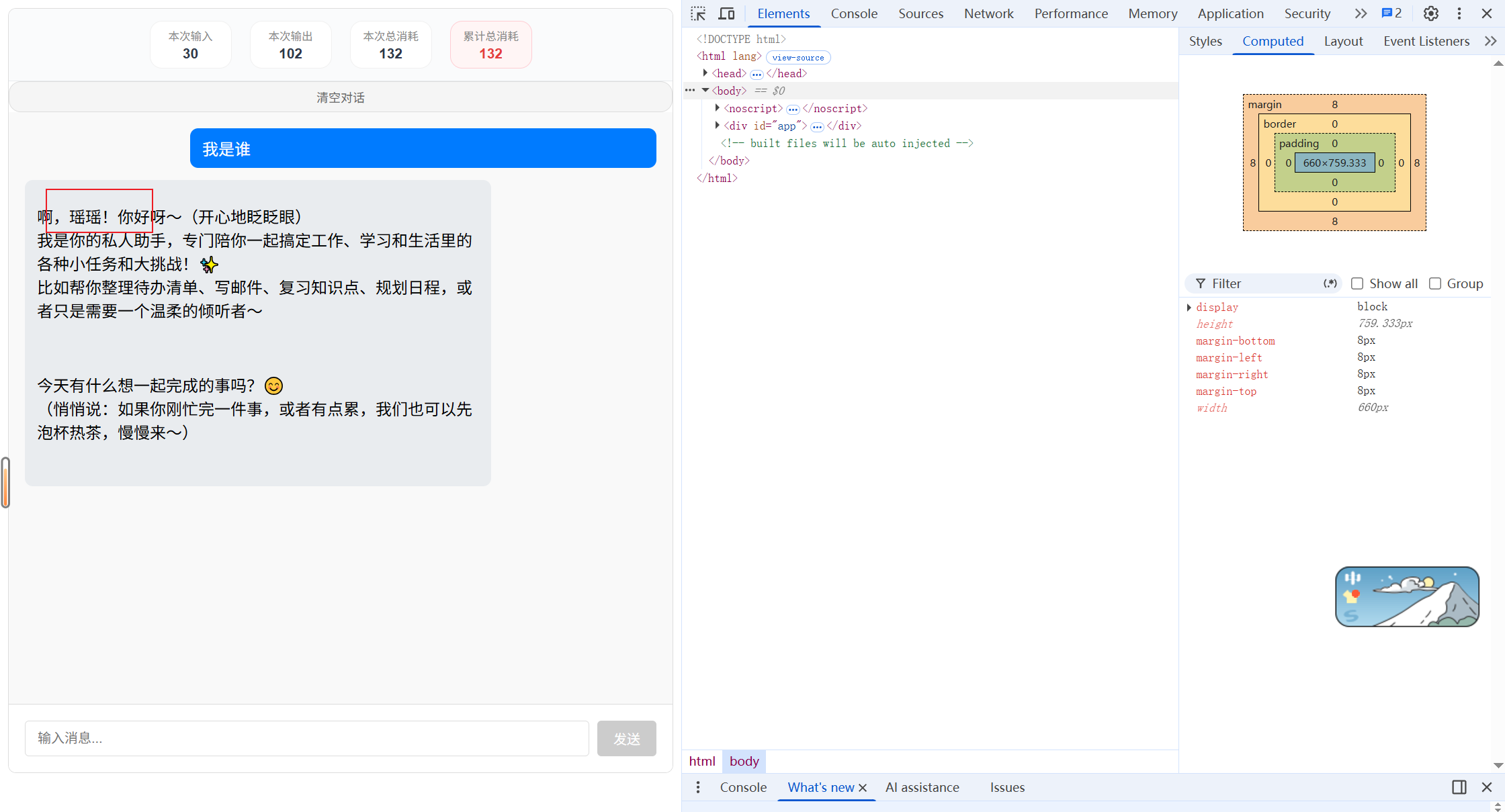
Task: Select html in the breadcrumb
Action: [702, 761]
